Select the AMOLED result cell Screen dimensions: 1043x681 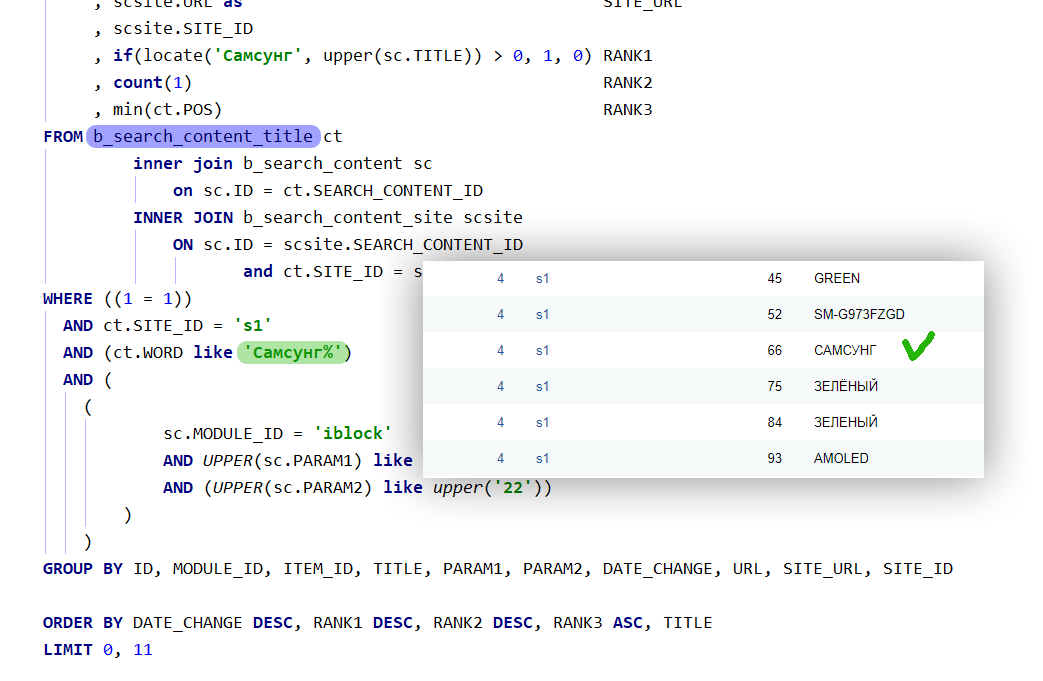tap(841, 459)
